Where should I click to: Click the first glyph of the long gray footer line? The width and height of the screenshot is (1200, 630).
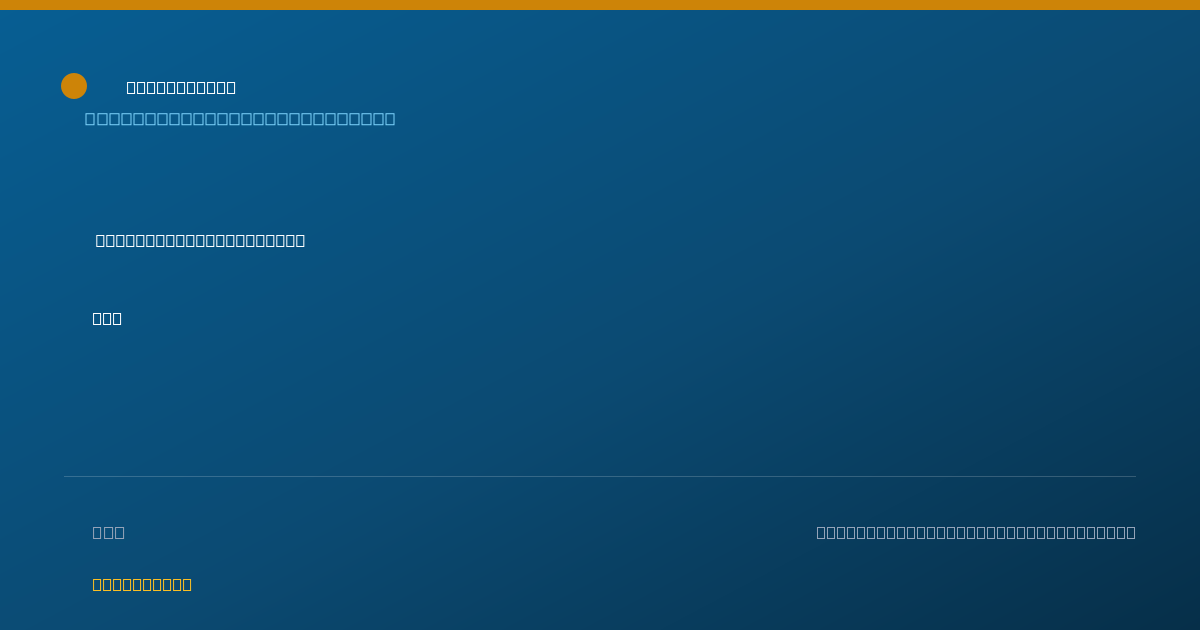[x=821, y=532]
